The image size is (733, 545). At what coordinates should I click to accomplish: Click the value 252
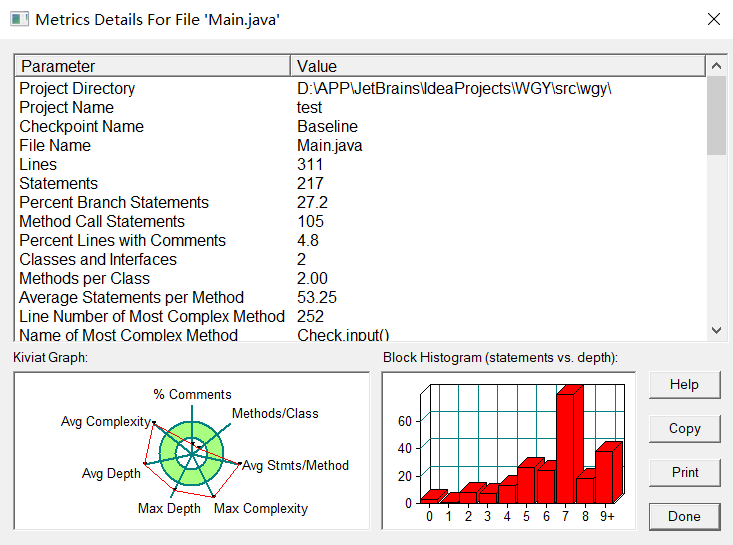(310, 316)
